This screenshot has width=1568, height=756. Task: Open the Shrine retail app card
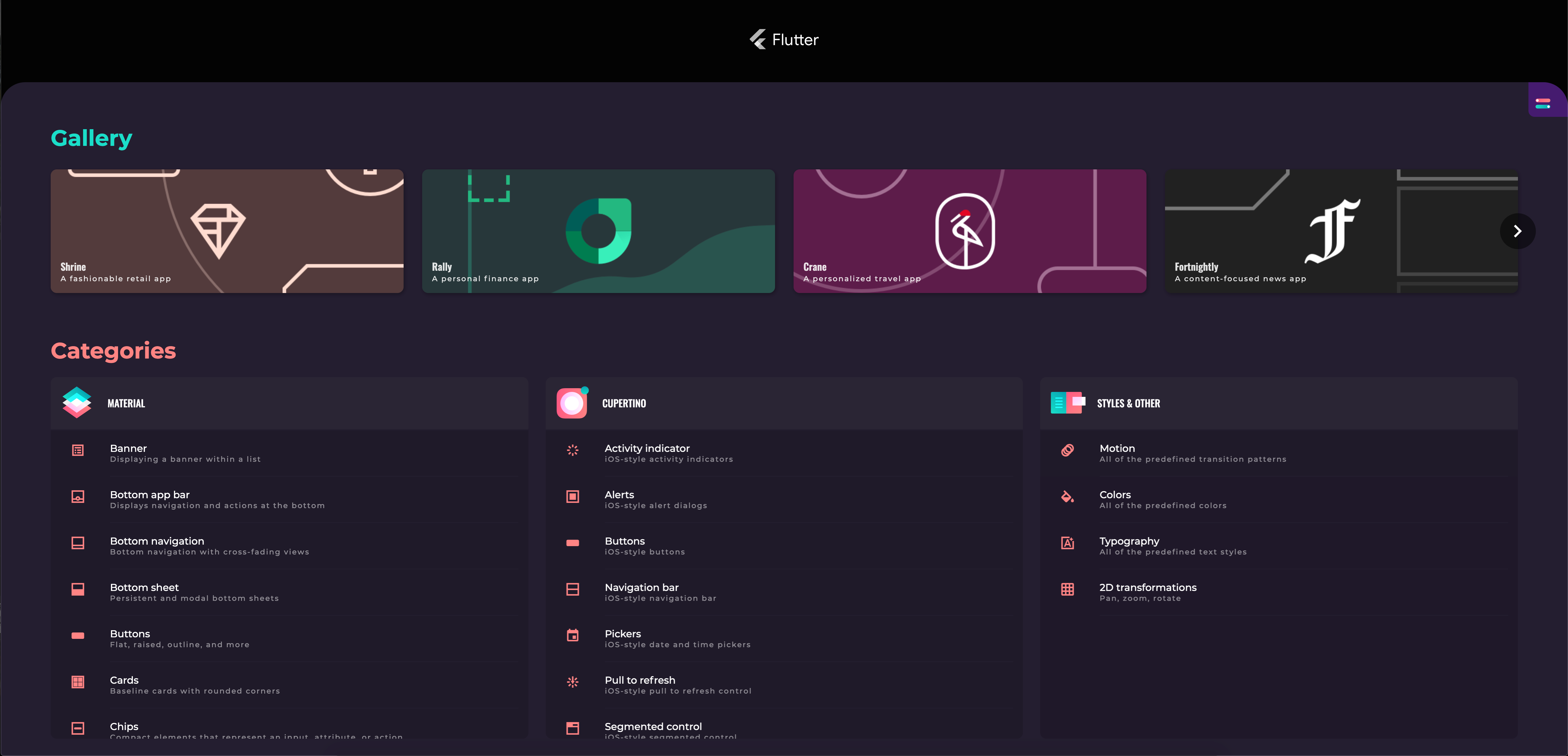click(227, 231)
